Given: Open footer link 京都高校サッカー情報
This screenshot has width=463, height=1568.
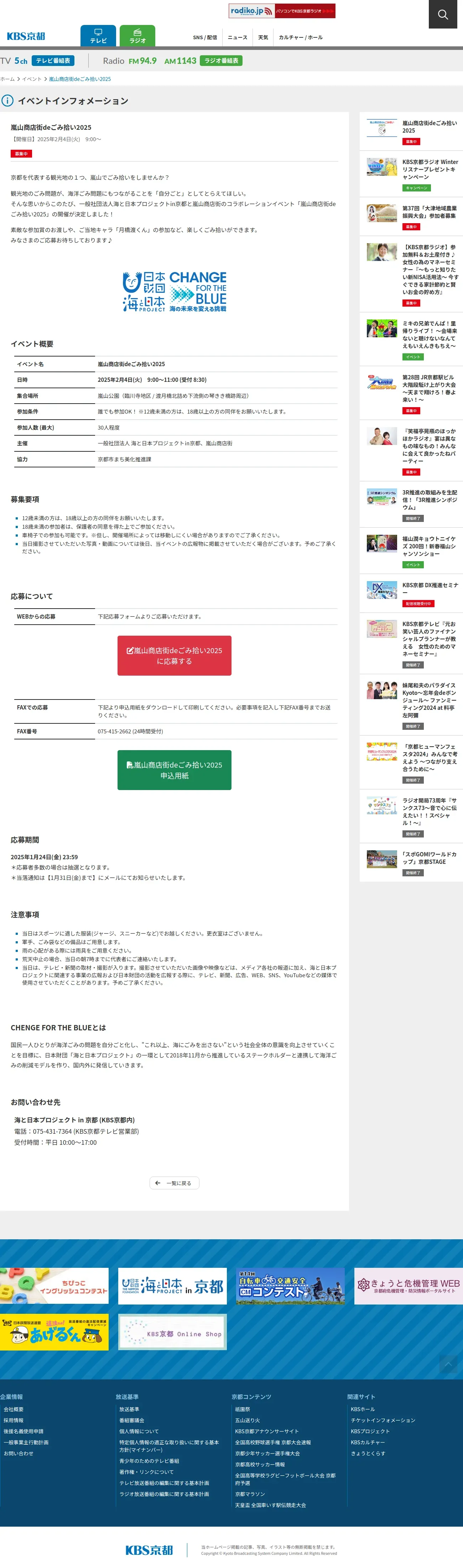Looking at the screenshot, I should point(260,1465).
